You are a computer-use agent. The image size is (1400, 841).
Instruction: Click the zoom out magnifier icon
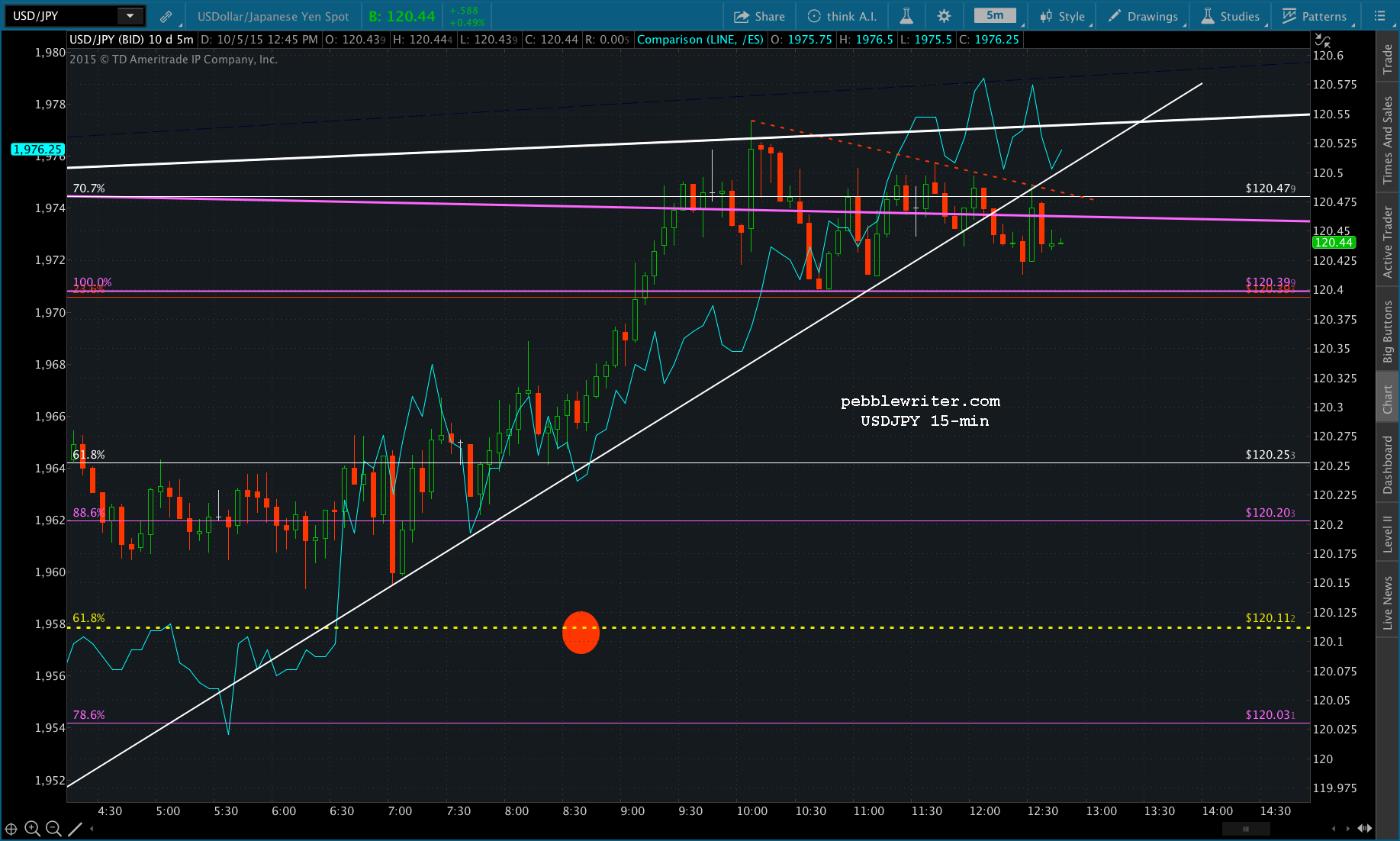53,829
